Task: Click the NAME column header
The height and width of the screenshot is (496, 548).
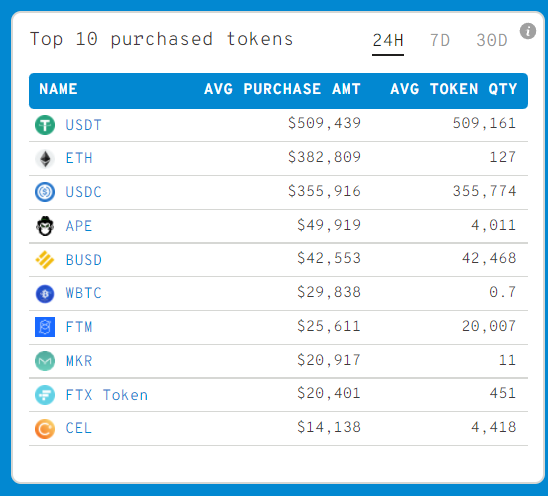Action: (58, 89)
